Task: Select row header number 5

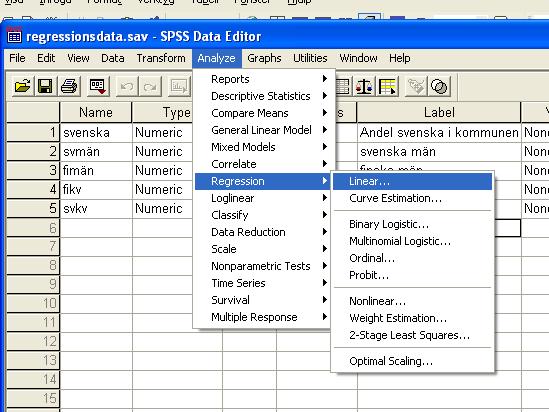Action: tap(33, 209)
